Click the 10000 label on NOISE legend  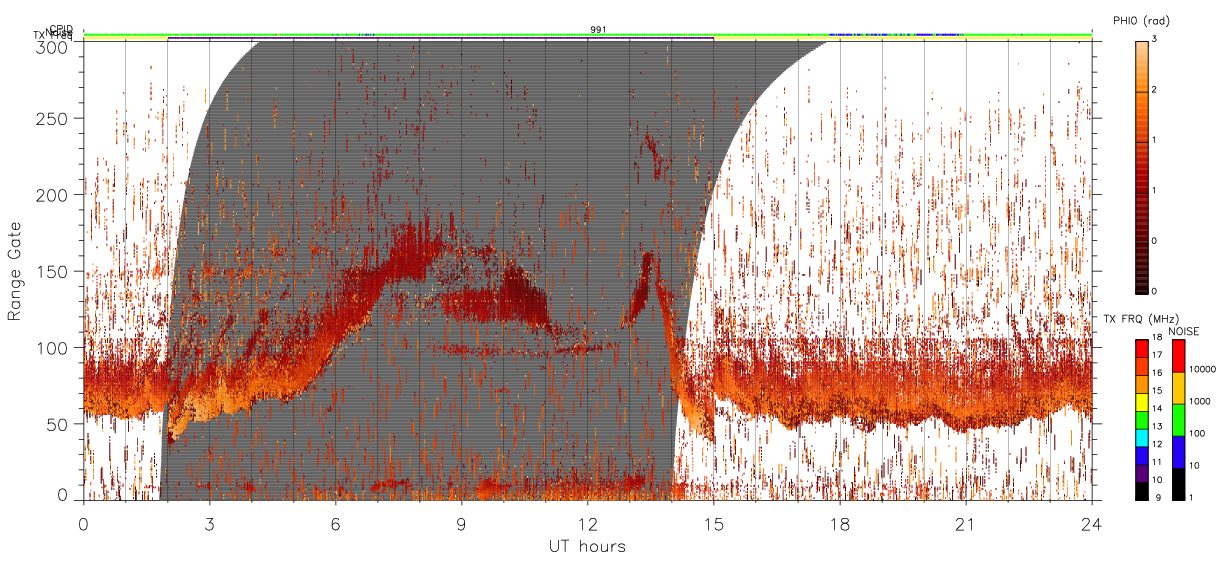pyautogui.click(x=1204, y=369)
